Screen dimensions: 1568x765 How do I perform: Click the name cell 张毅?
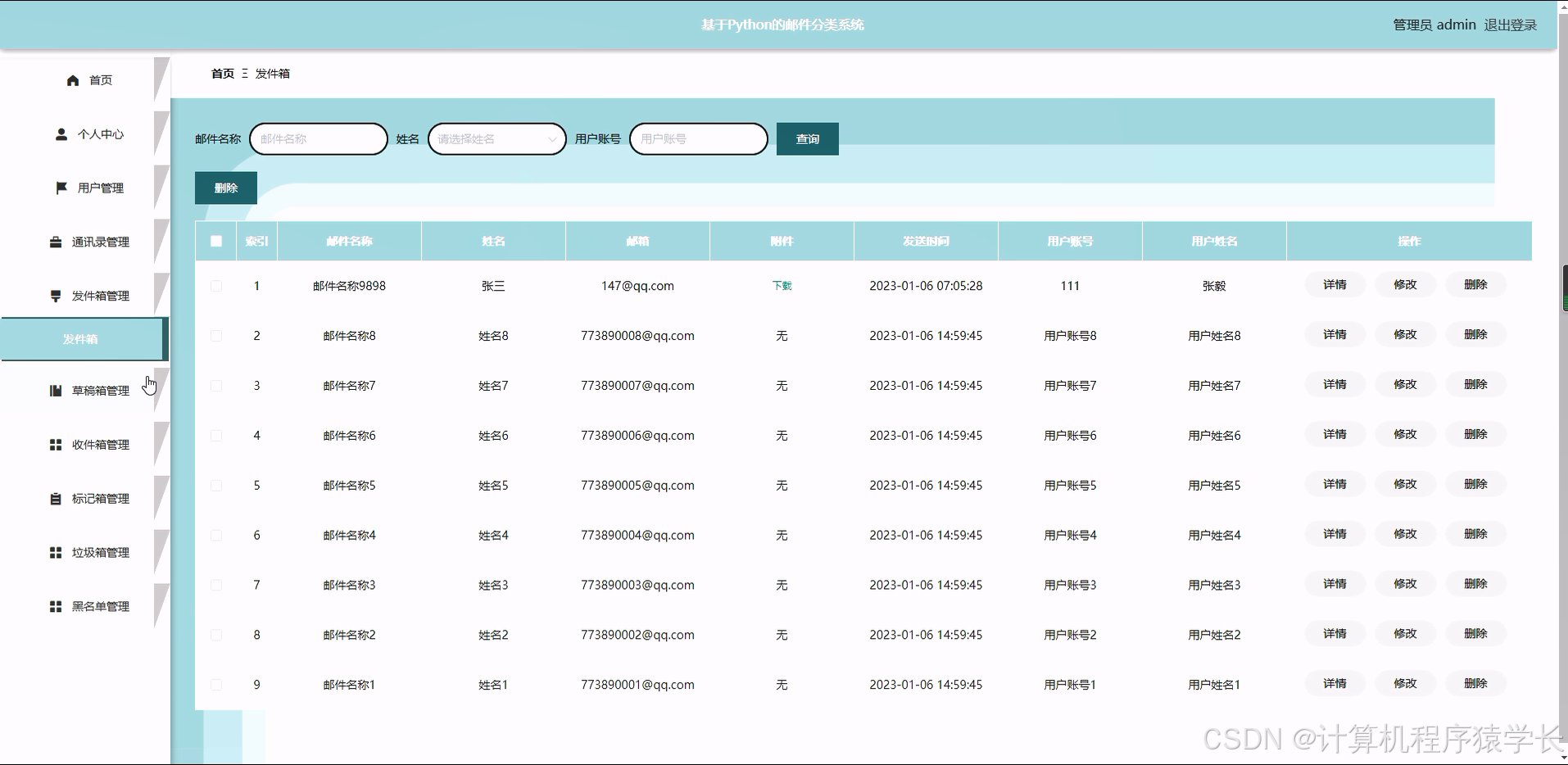pos(1214,286)
